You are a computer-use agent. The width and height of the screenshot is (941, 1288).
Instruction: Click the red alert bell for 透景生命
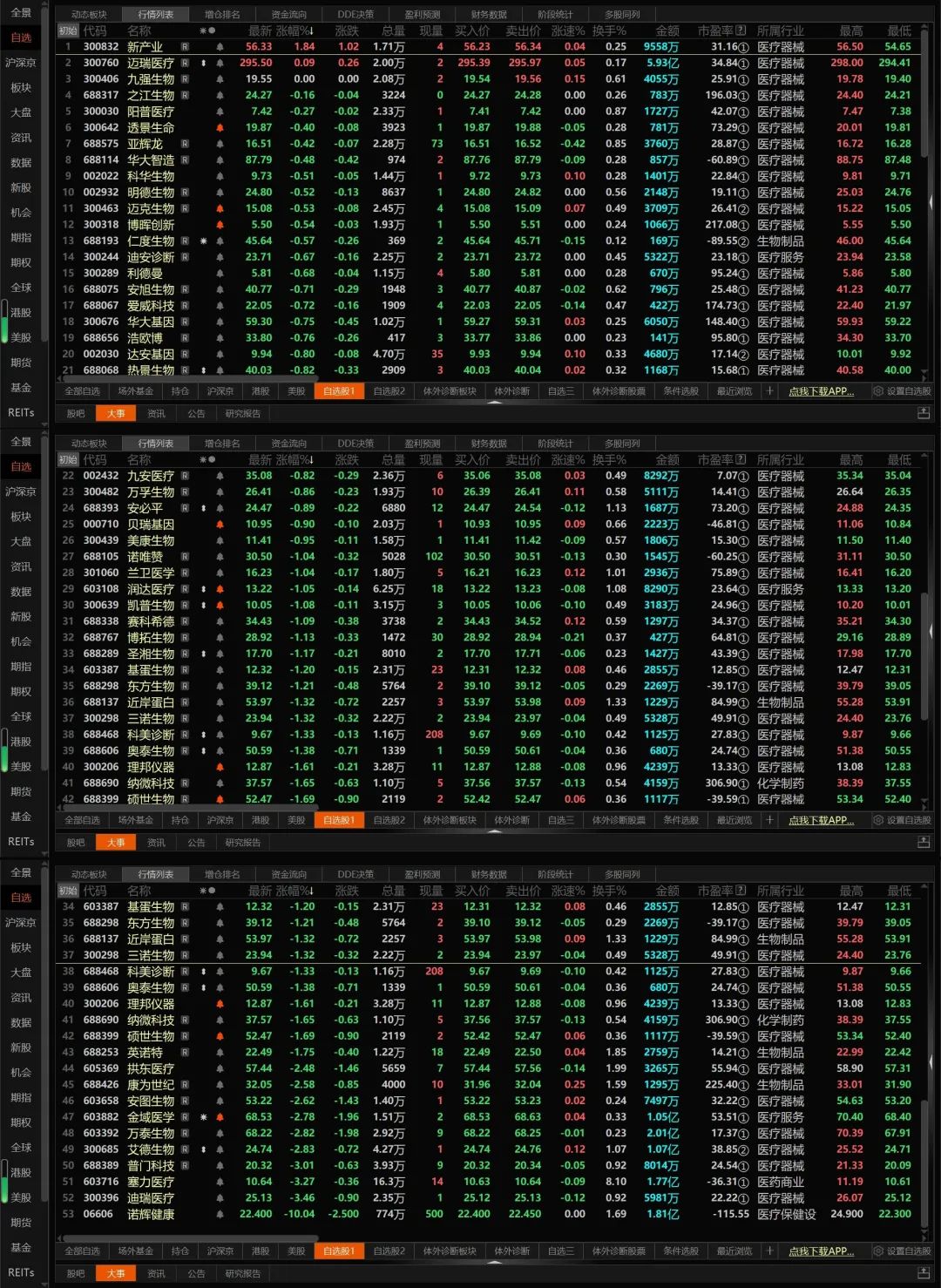click(220, 128)
